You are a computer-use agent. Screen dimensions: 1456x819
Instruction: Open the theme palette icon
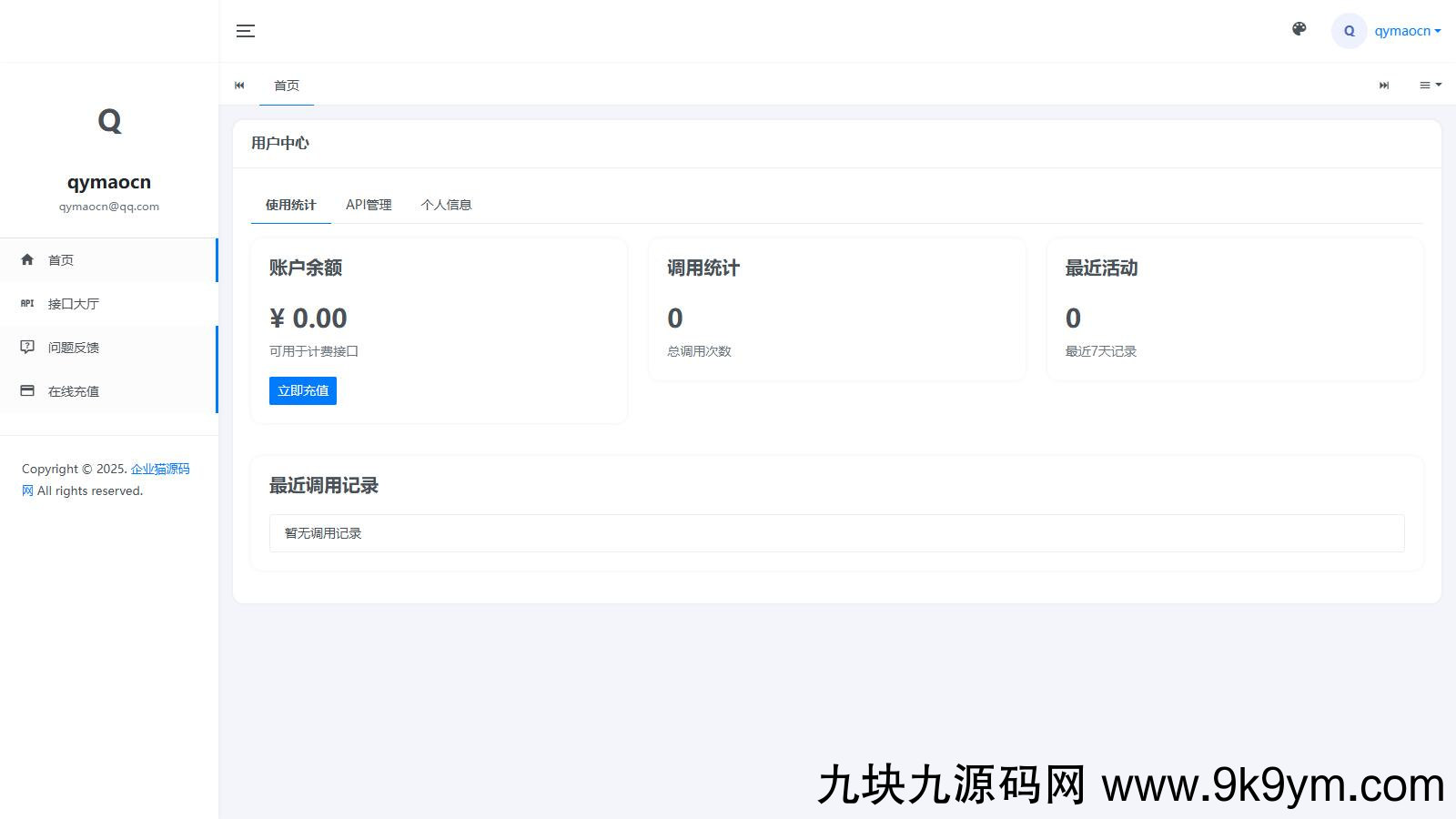[1299, 29]
